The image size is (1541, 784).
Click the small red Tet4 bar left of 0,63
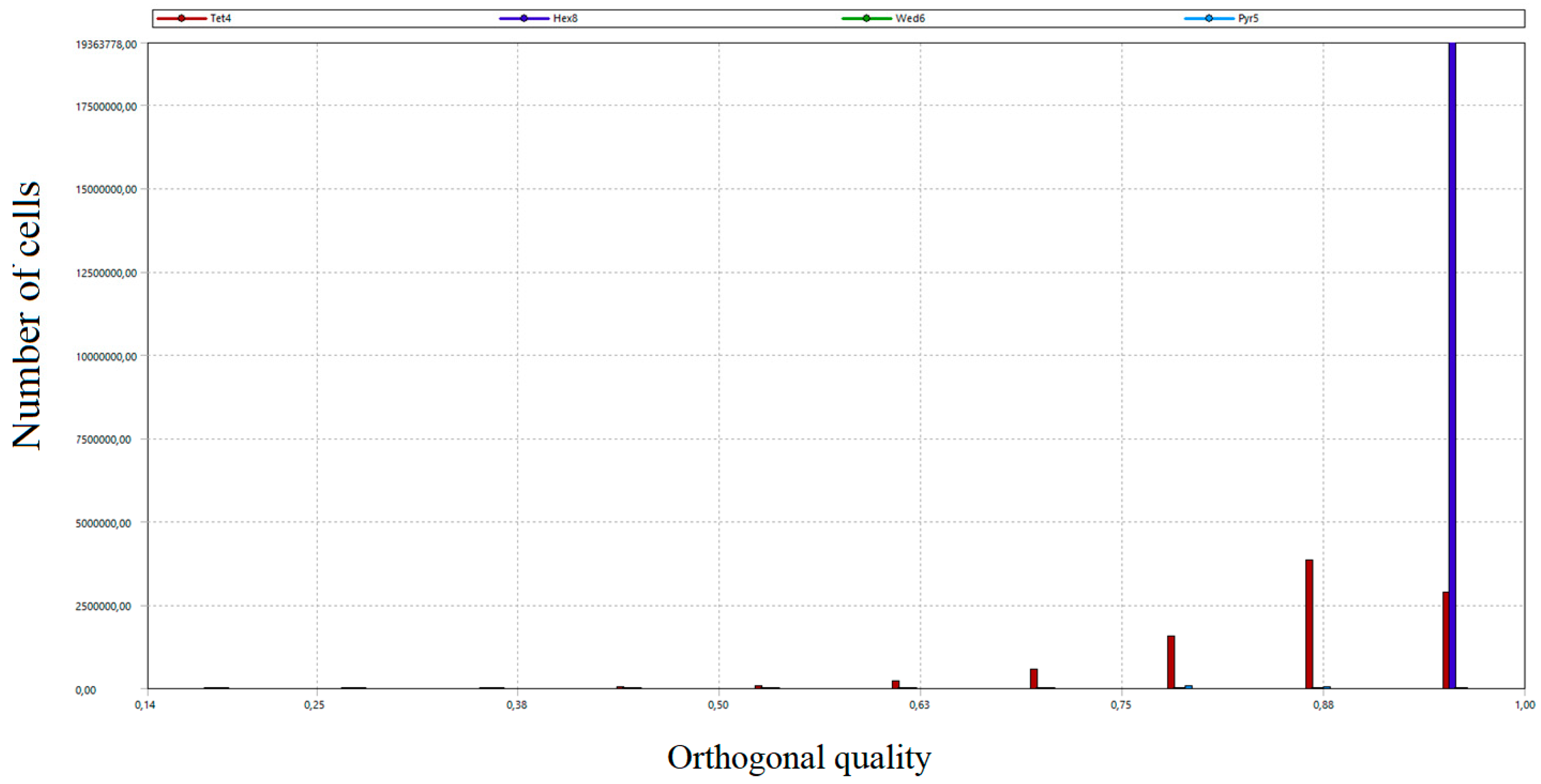895,684
